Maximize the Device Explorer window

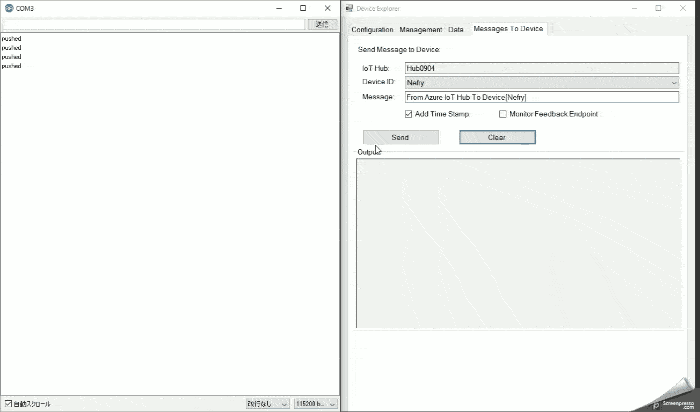[x=658, y=8]
